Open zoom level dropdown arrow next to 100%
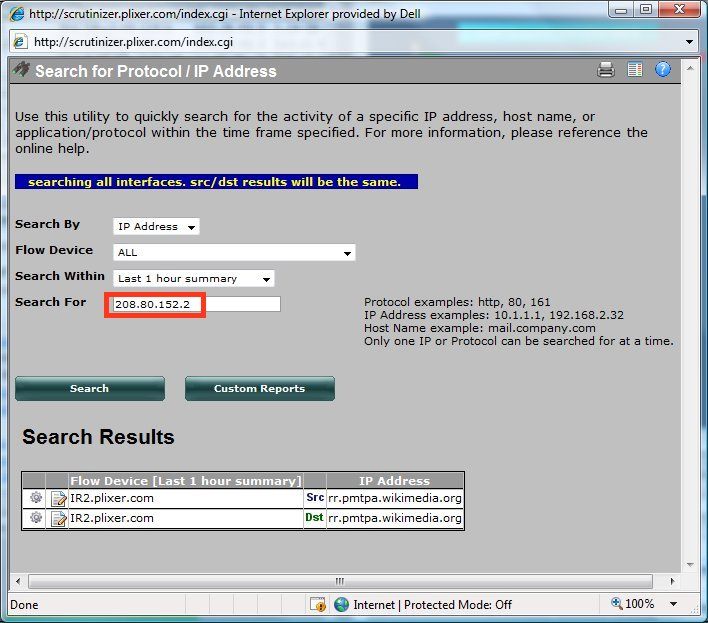708x623 pixels. coord(673,604)
